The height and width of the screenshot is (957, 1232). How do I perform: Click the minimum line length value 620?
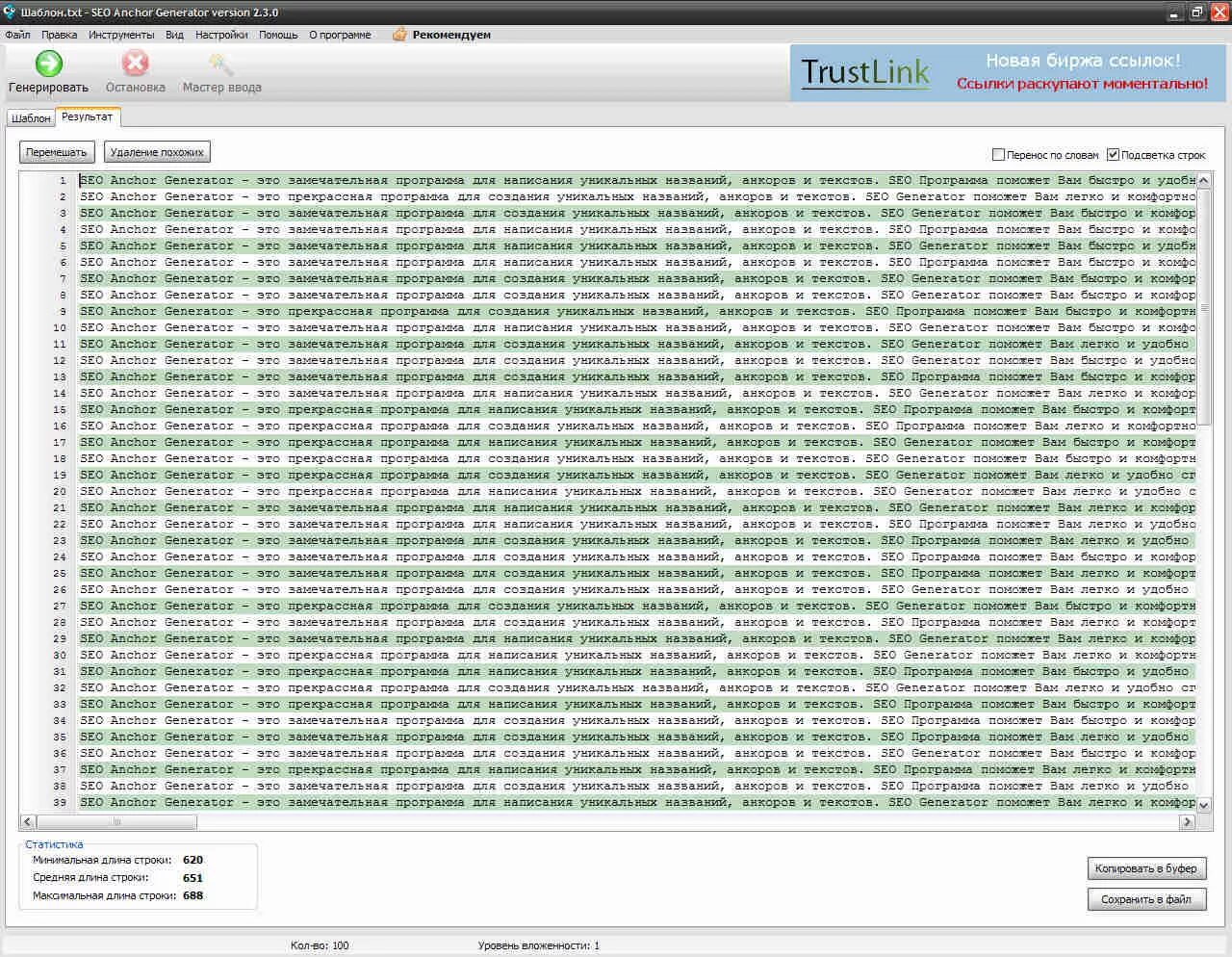(x=192, y=860)
